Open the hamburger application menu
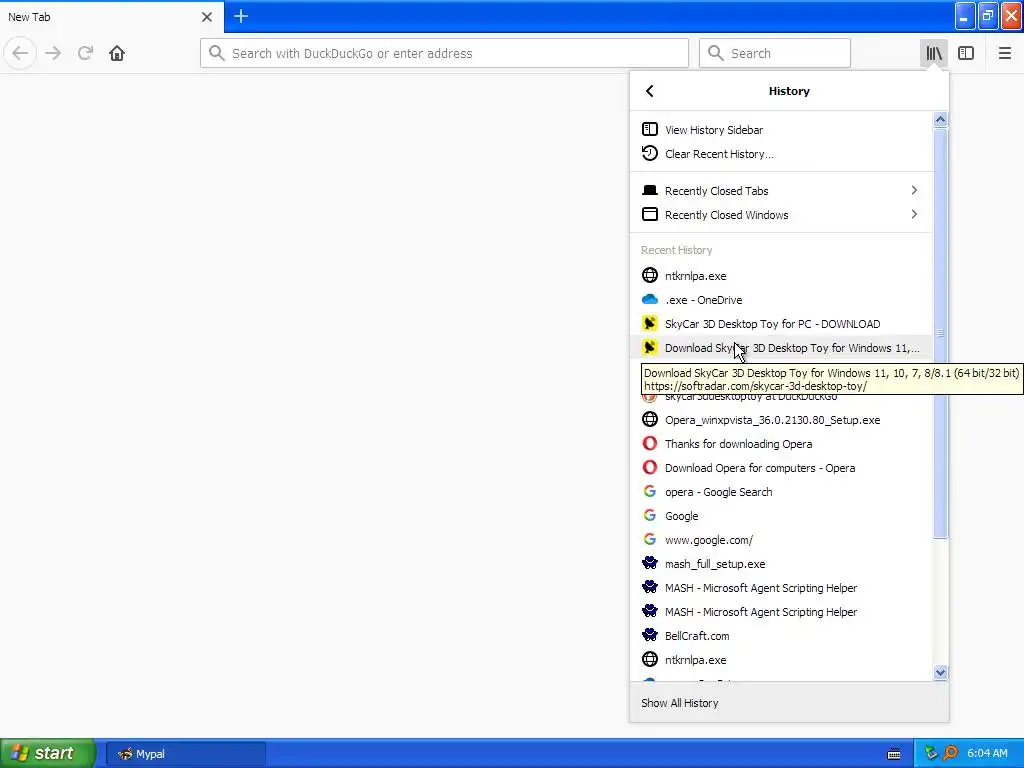Viewport: 1024px width, 768px height. (1004, 53)
